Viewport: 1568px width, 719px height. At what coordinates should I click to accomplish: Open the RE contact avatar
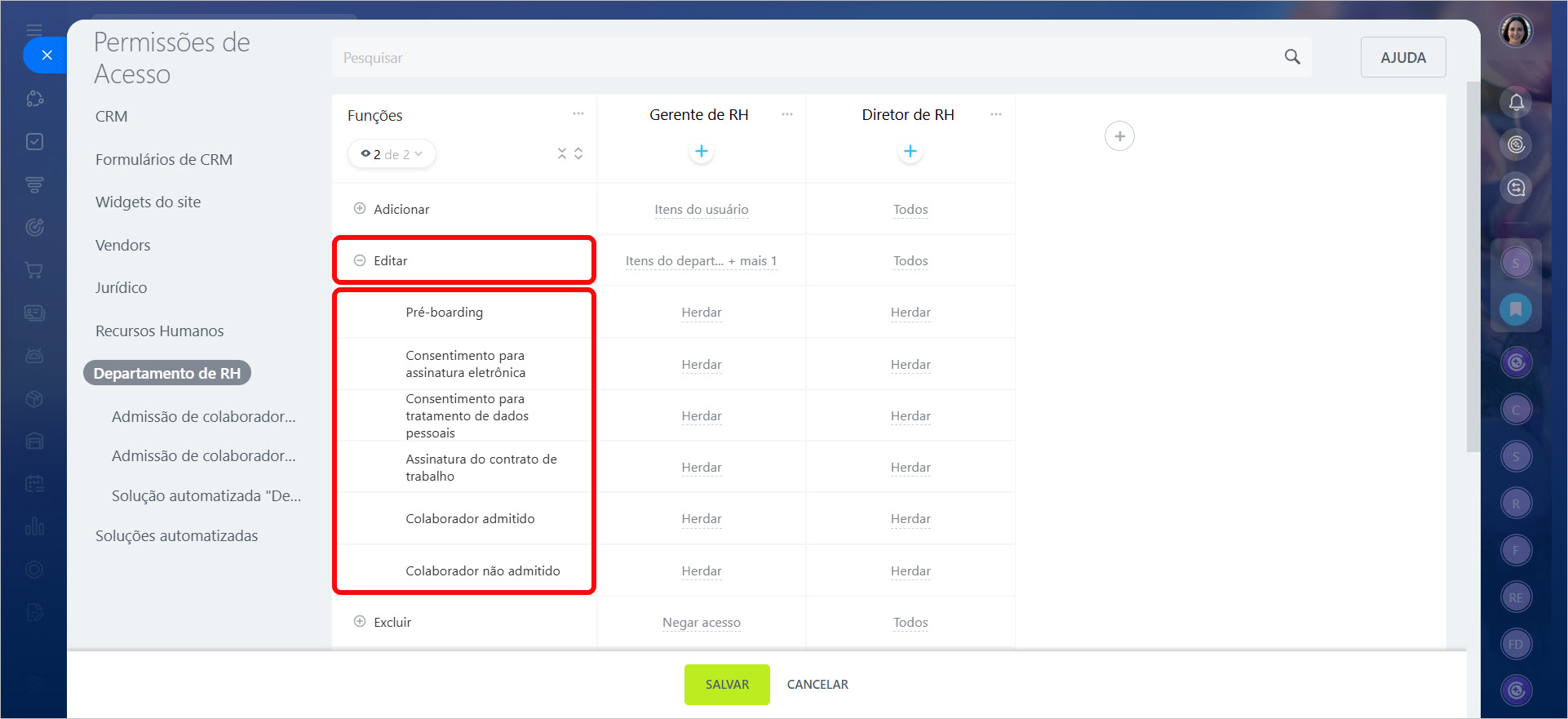1516,597
